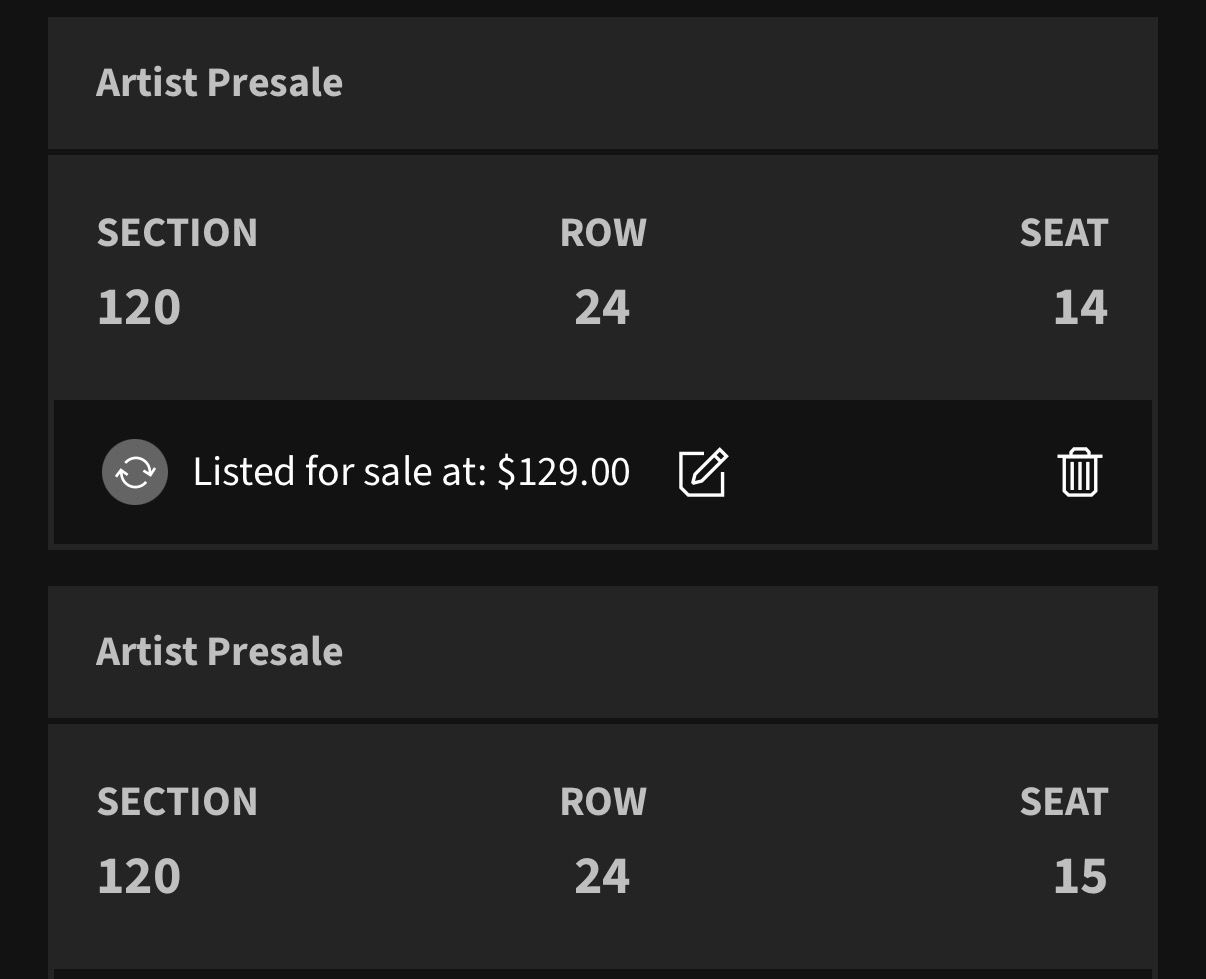This screenshot has height=979, width=1206.
Task: Tap the ROW label on seat 14 ticket
Action: [603, 233]
